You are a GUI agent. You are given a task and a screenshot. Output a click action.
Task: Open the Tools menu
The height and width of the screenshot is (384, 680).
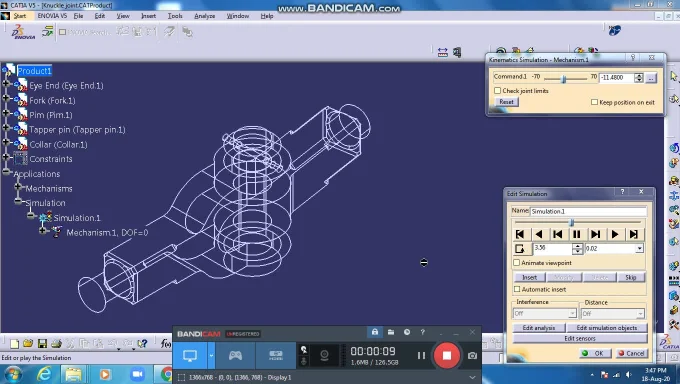pos(175,16)
